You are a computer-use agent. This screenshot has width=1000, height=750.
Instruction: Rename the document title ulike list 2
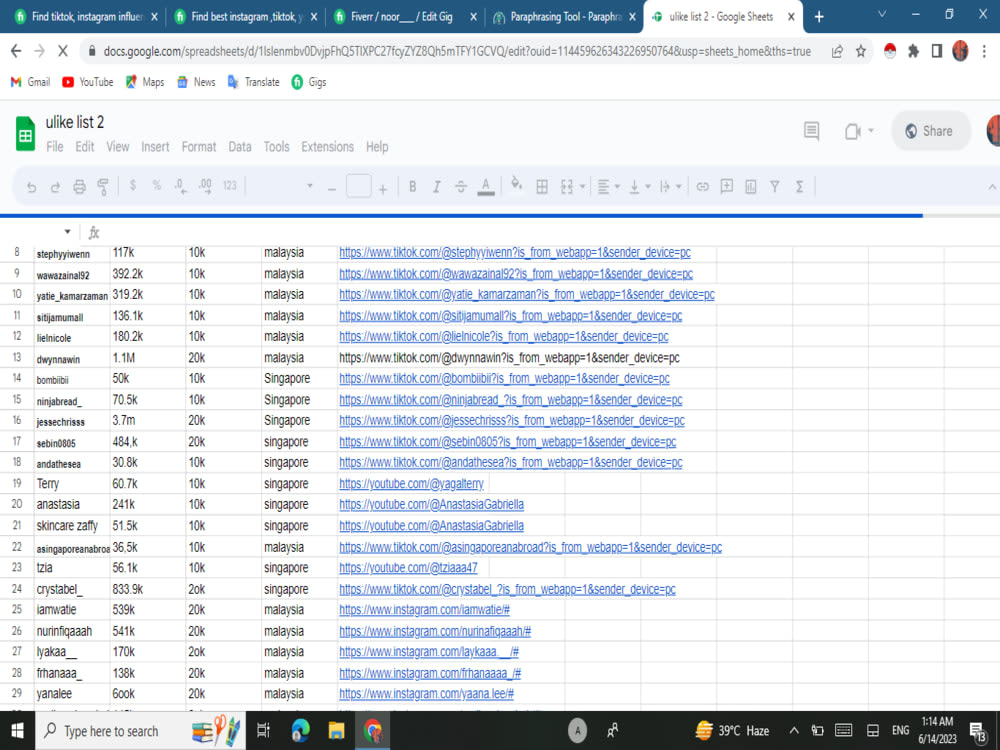75,122
